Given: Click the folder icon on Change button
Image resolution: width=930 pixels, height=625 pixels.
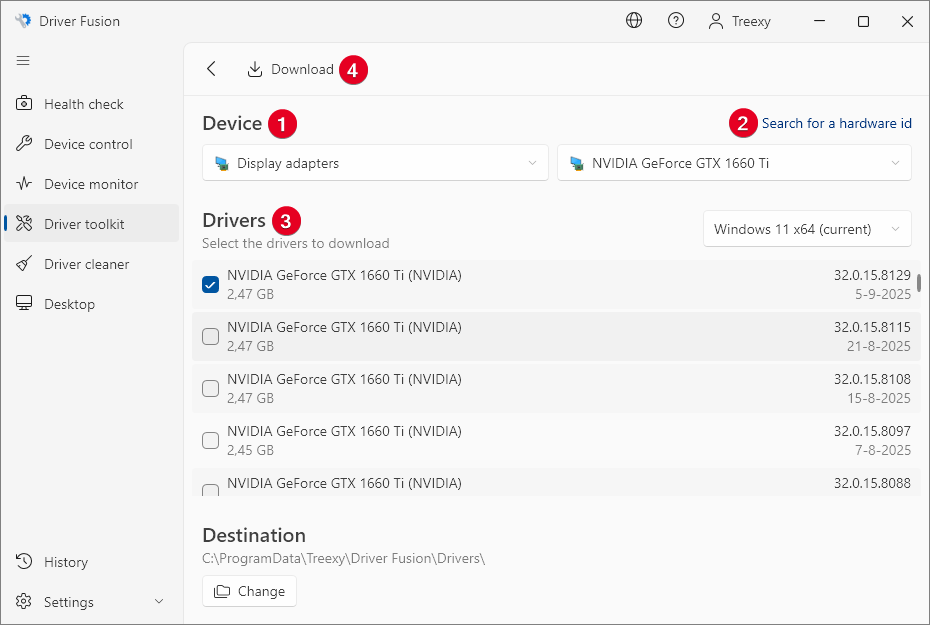Looking at the screenshot, I should coord(222,591).
